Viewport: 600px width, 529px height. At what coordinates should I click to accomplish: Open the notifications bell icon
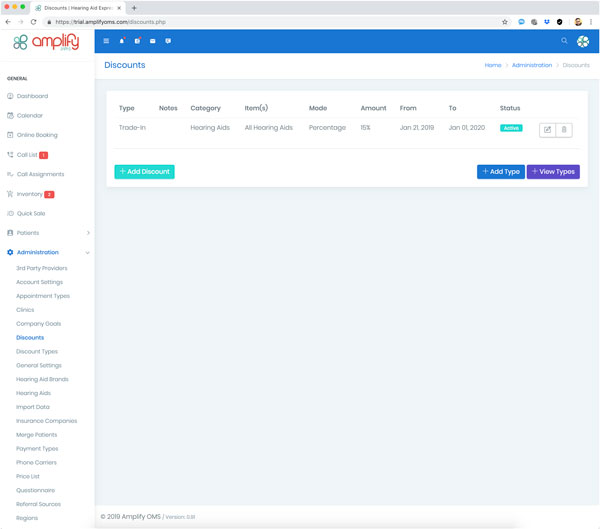[122, 41]
